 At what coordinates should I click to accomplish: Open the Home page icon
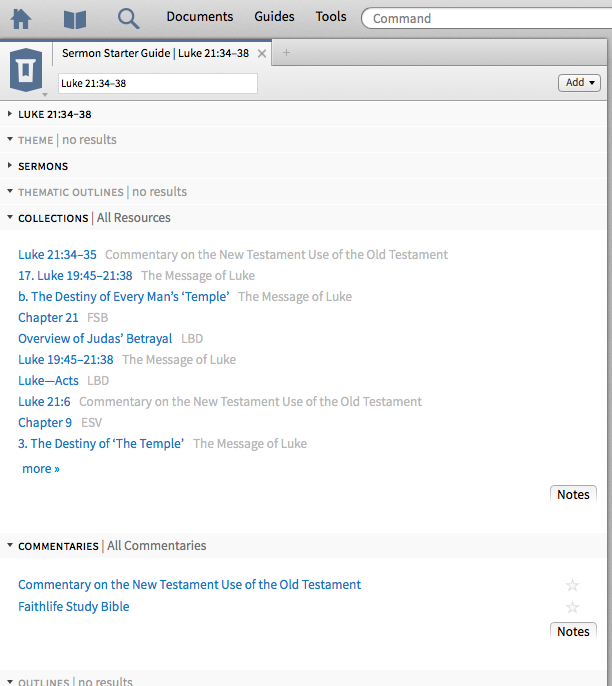[21, 19]
